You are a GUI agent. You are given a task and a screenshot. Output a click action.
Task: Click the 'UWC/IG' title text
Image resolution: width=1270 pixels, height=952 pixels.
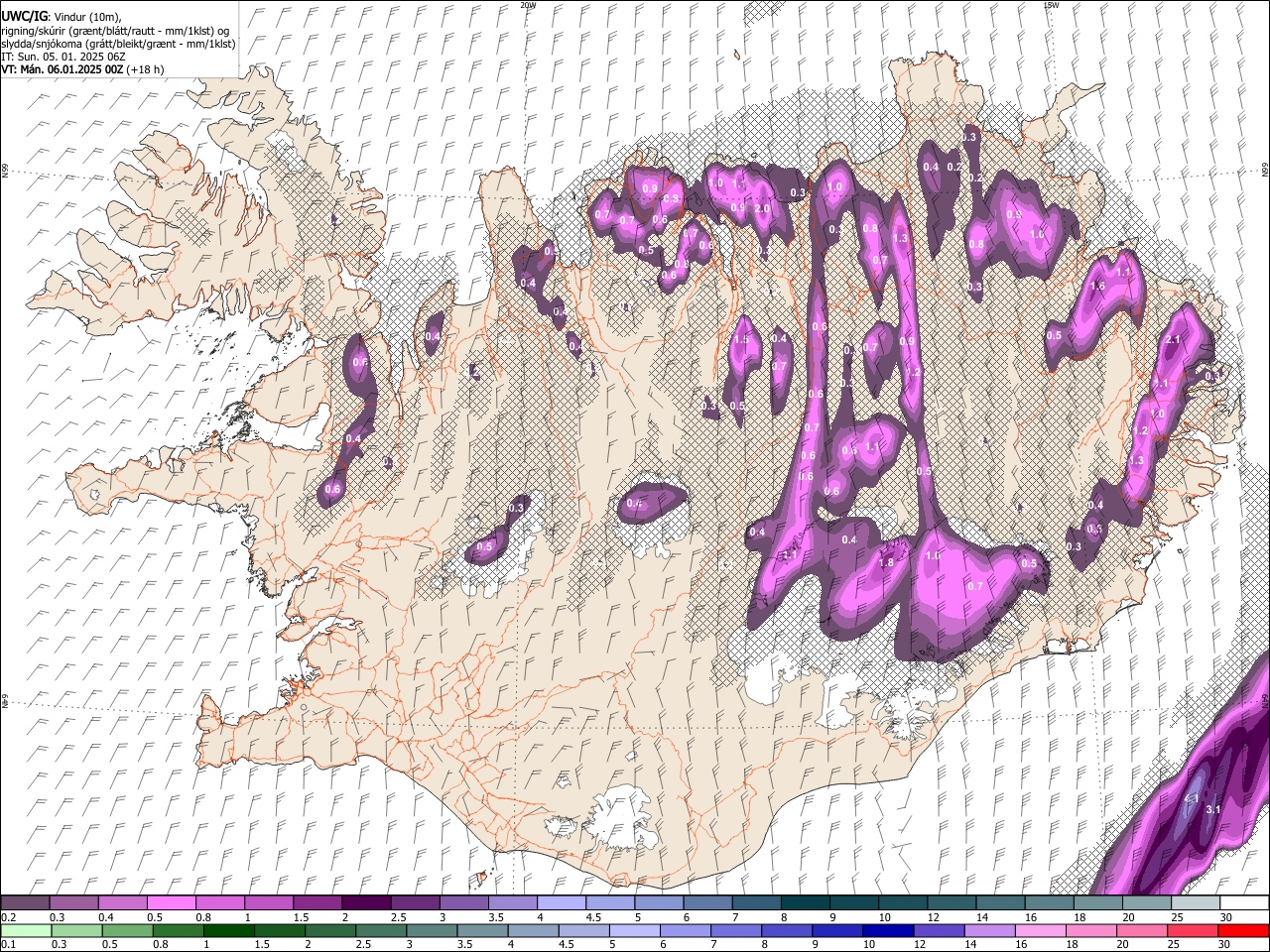24,16
